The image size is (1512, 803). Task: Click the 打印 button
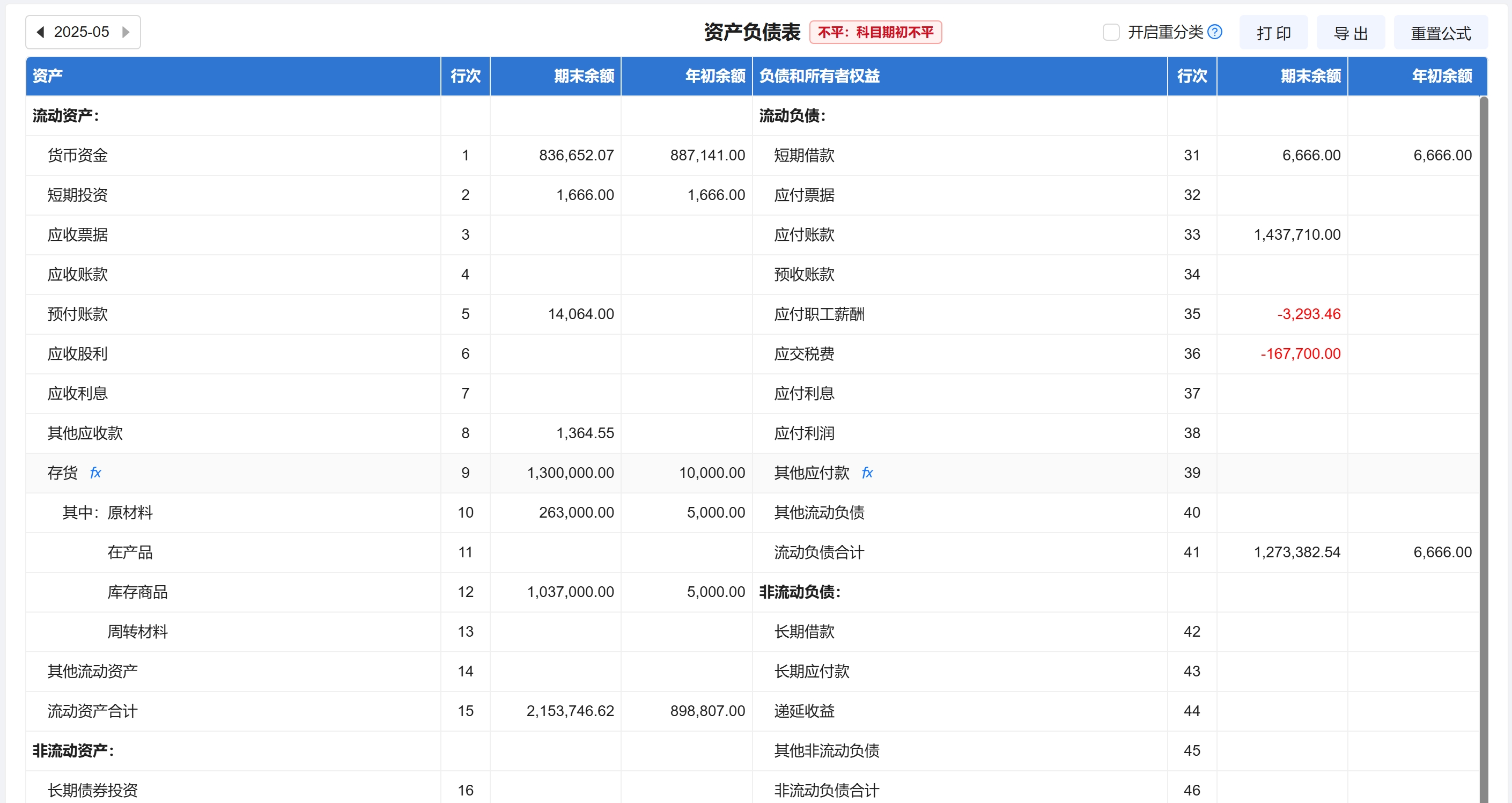pyautogui.click(x=1273, y=33)
